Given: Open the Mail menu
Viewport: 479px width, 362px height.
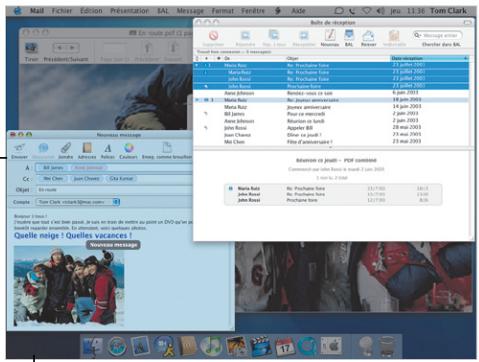Looking at the screenshot, I should 37,11.
